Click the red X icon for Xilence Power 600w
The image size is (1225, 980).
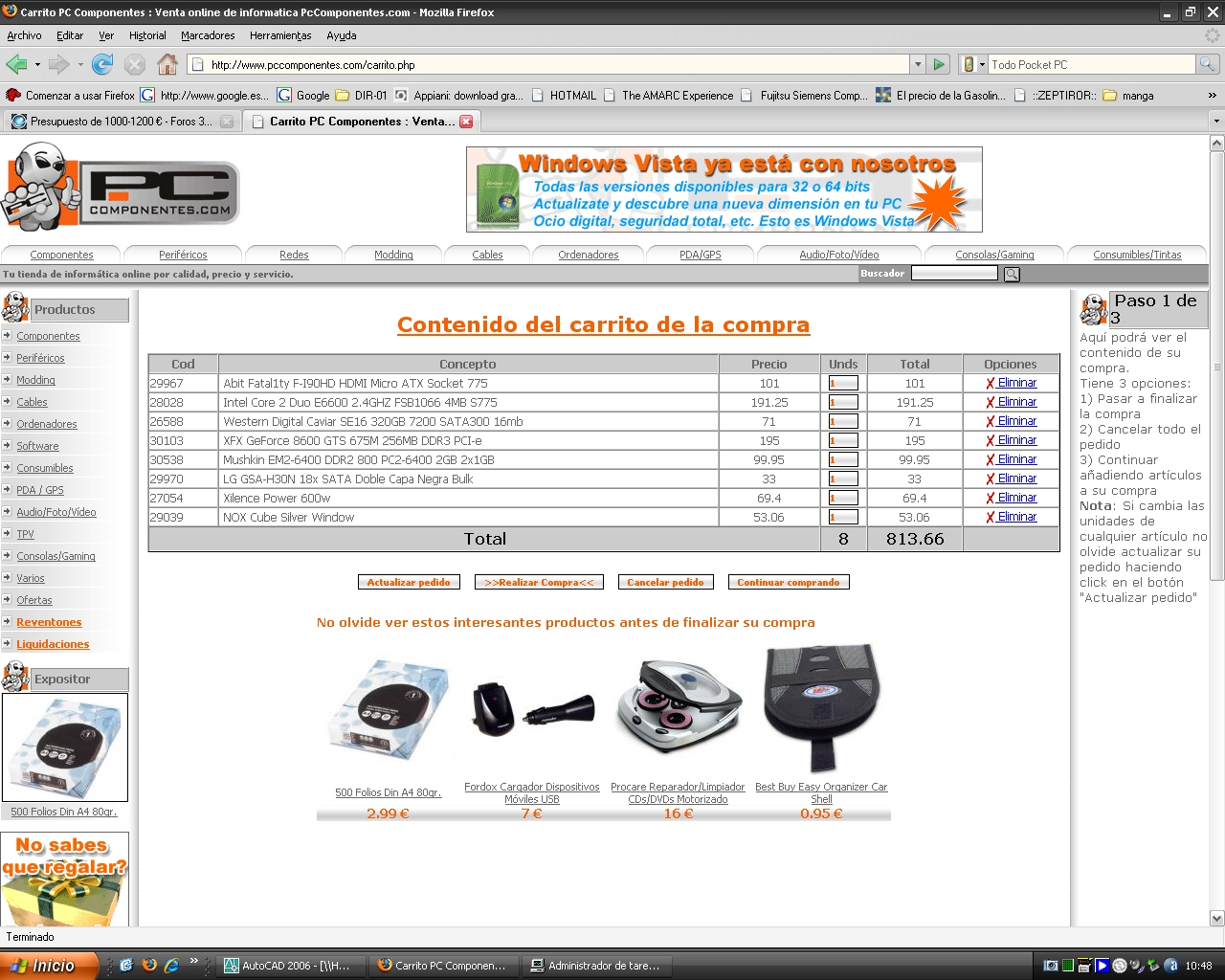(991, 499)
